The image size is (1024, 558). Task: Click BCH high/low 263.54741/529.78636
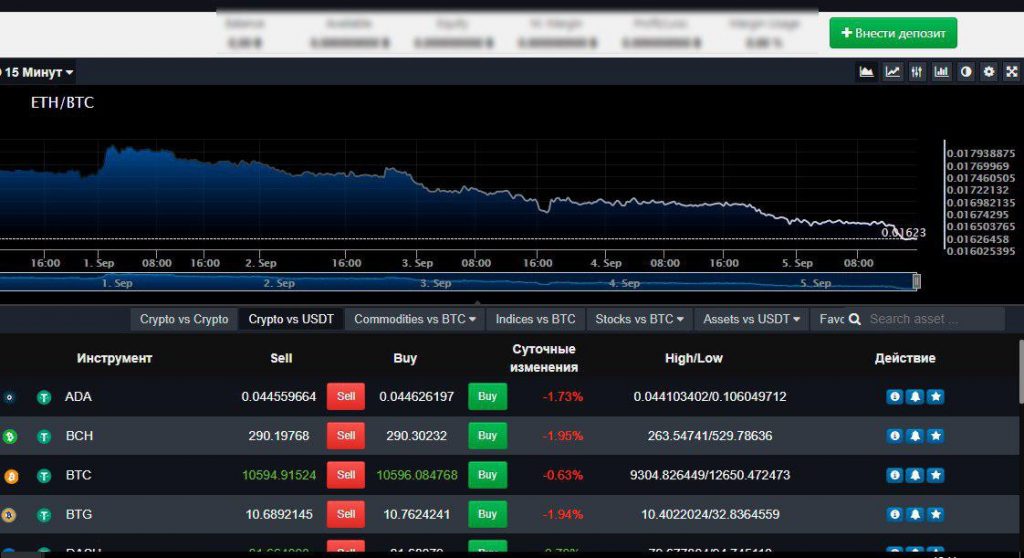tap(710, 436)
